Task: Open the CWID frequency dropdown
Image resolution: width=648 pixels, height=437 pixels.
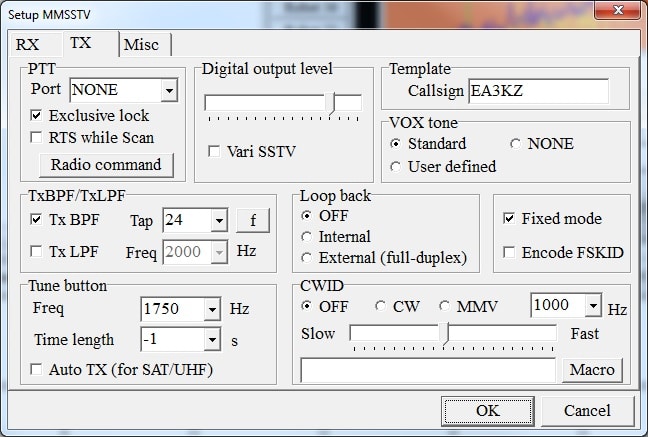Action: (593, 306)
